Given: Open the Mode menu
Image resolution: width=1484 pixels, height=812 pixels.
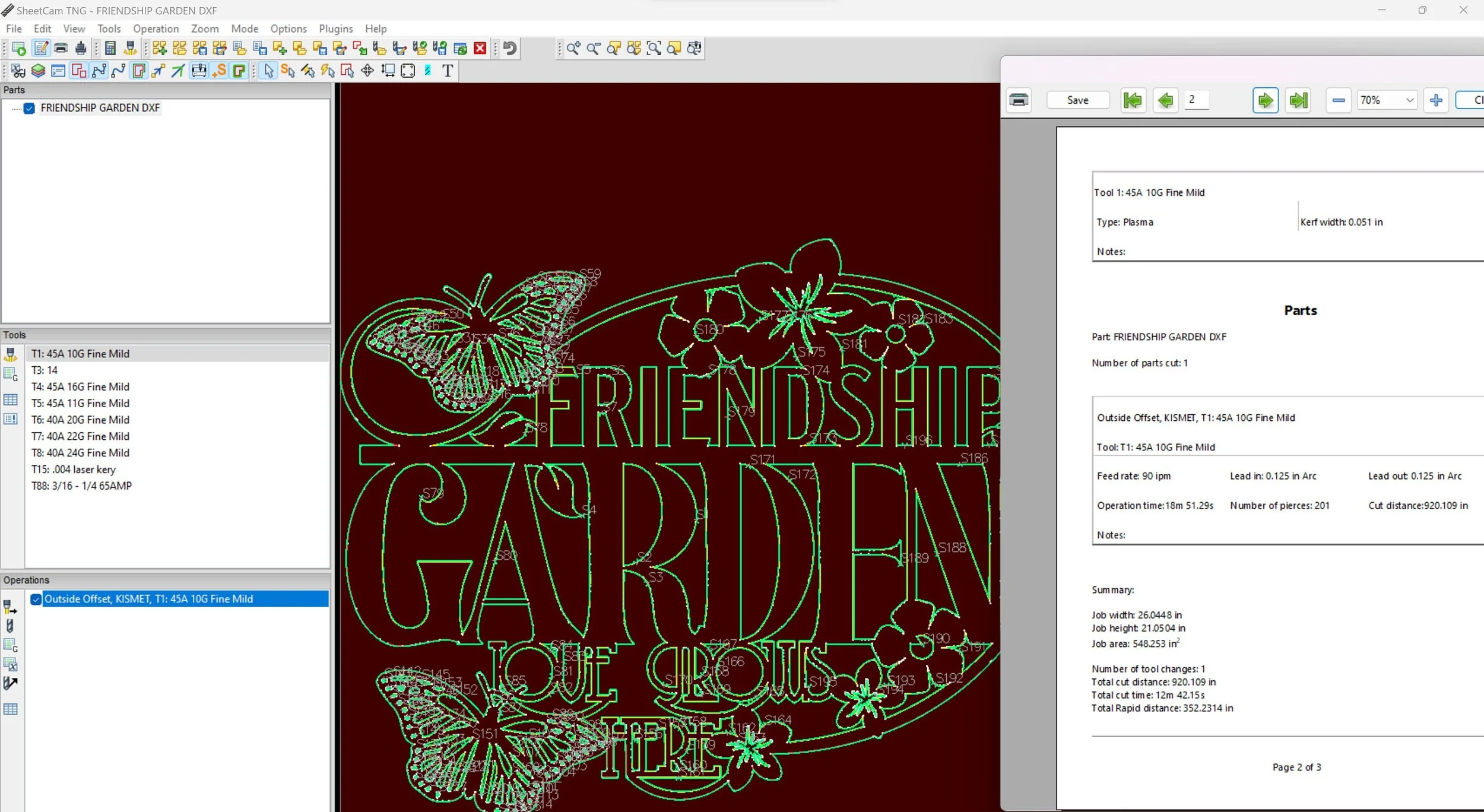Looking at the screenshot, I should (x=245, y=28).
